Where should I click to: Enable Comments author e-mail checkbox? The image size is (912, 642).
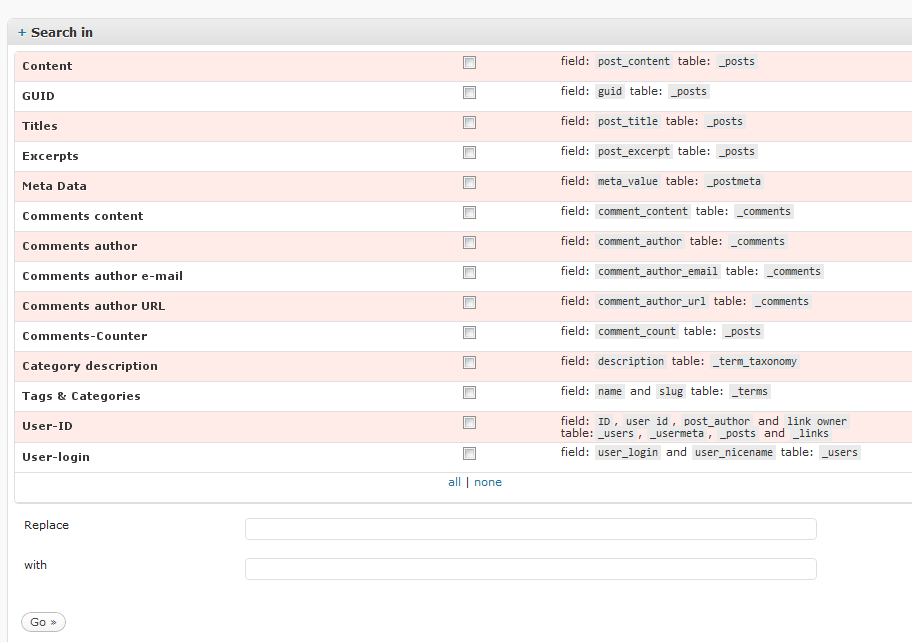click(469, 272)
